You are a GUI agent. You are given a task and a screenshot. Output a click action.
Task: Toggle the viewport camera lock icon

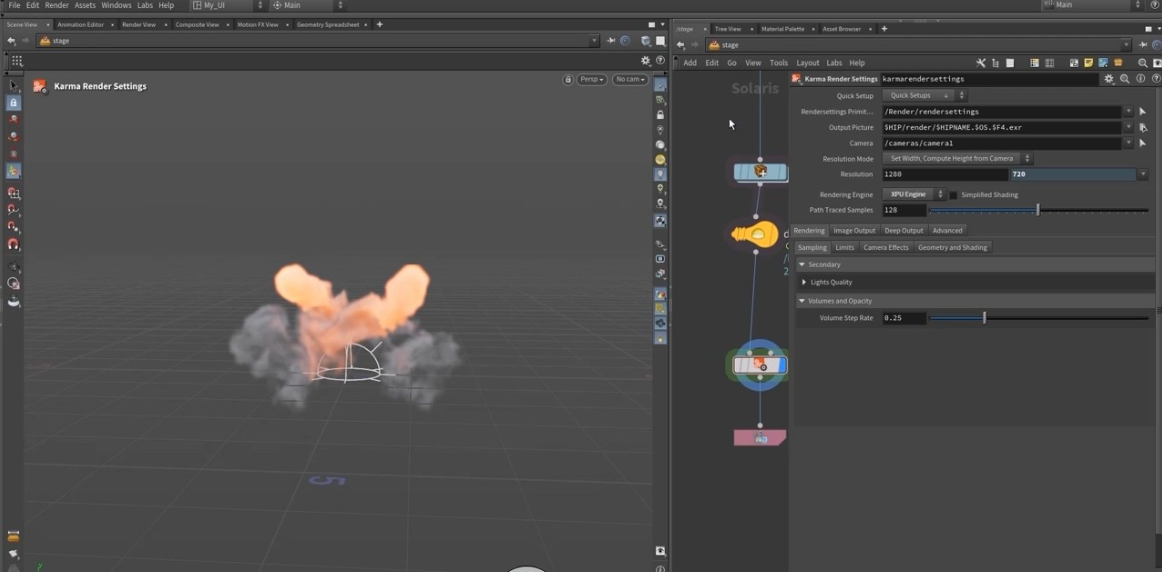click(568, 79)
